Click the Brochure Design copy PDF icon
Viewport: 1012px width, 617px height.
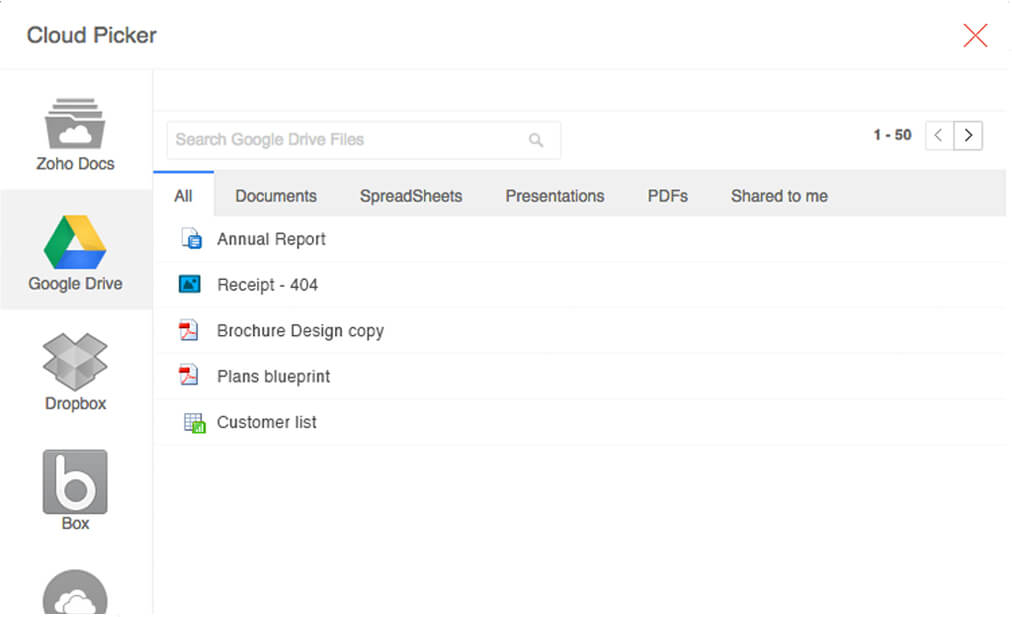tap(189, 331)
